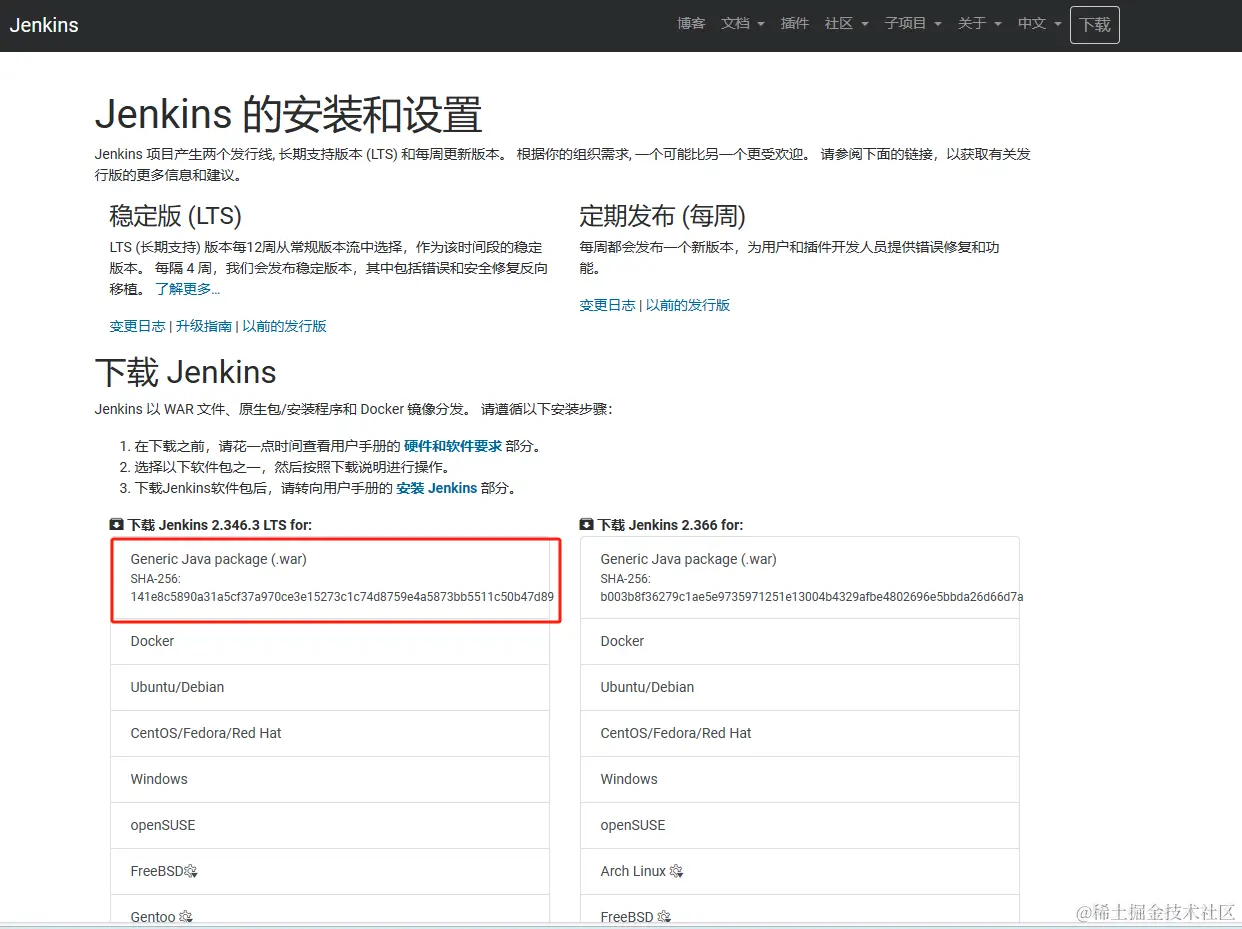
Task: Download weekly Generic Java package (.war)
Action: (x=800, y=578)
